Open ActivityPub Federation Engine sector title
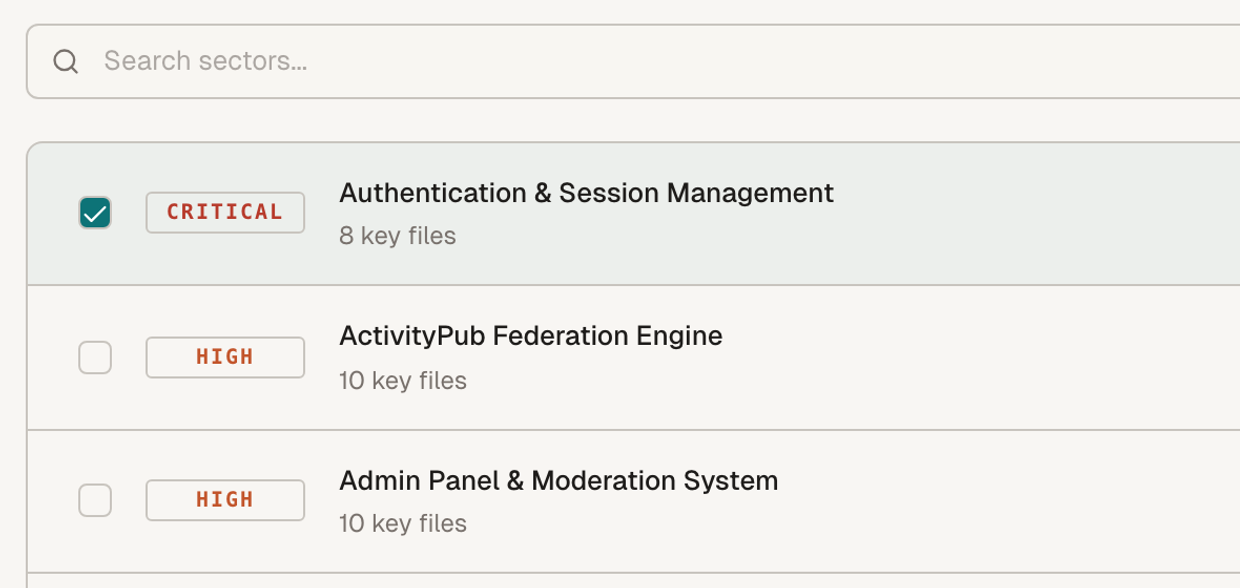 click(531, 336)
